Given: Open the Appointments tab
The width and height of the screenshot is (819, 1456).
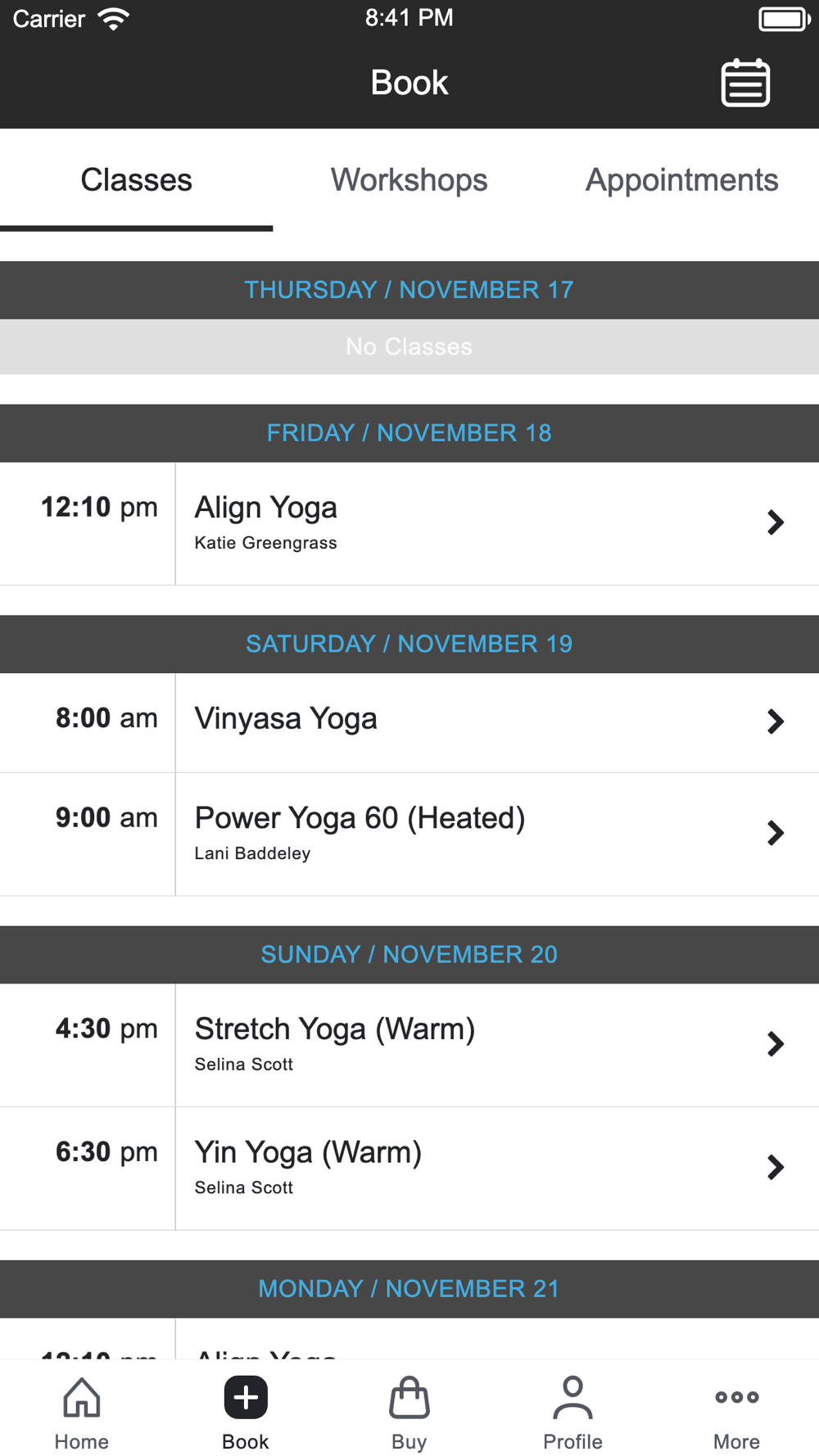Looking at the screenshot, I should click(681, 180).
